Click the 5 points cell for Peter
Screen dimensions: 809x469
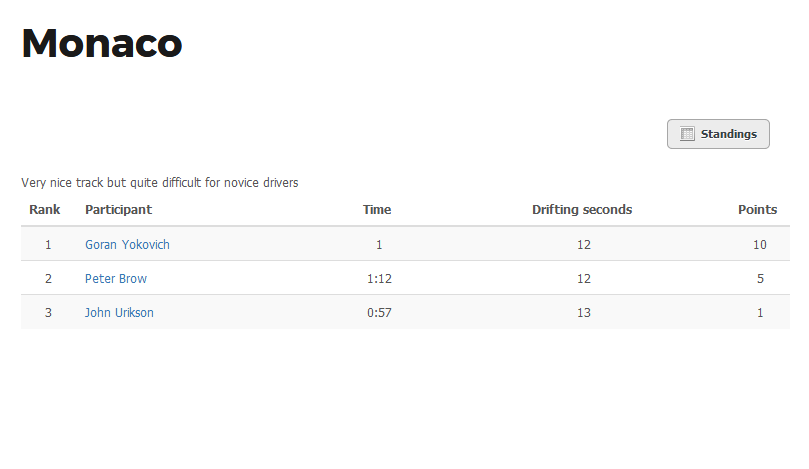(x=760, y=279)
